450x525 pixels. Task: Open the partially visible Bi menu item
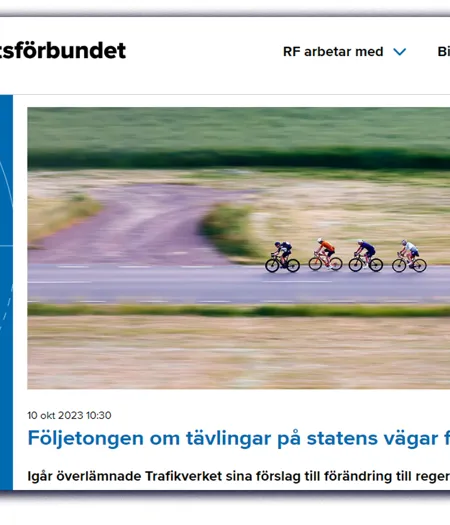point(444,52)
